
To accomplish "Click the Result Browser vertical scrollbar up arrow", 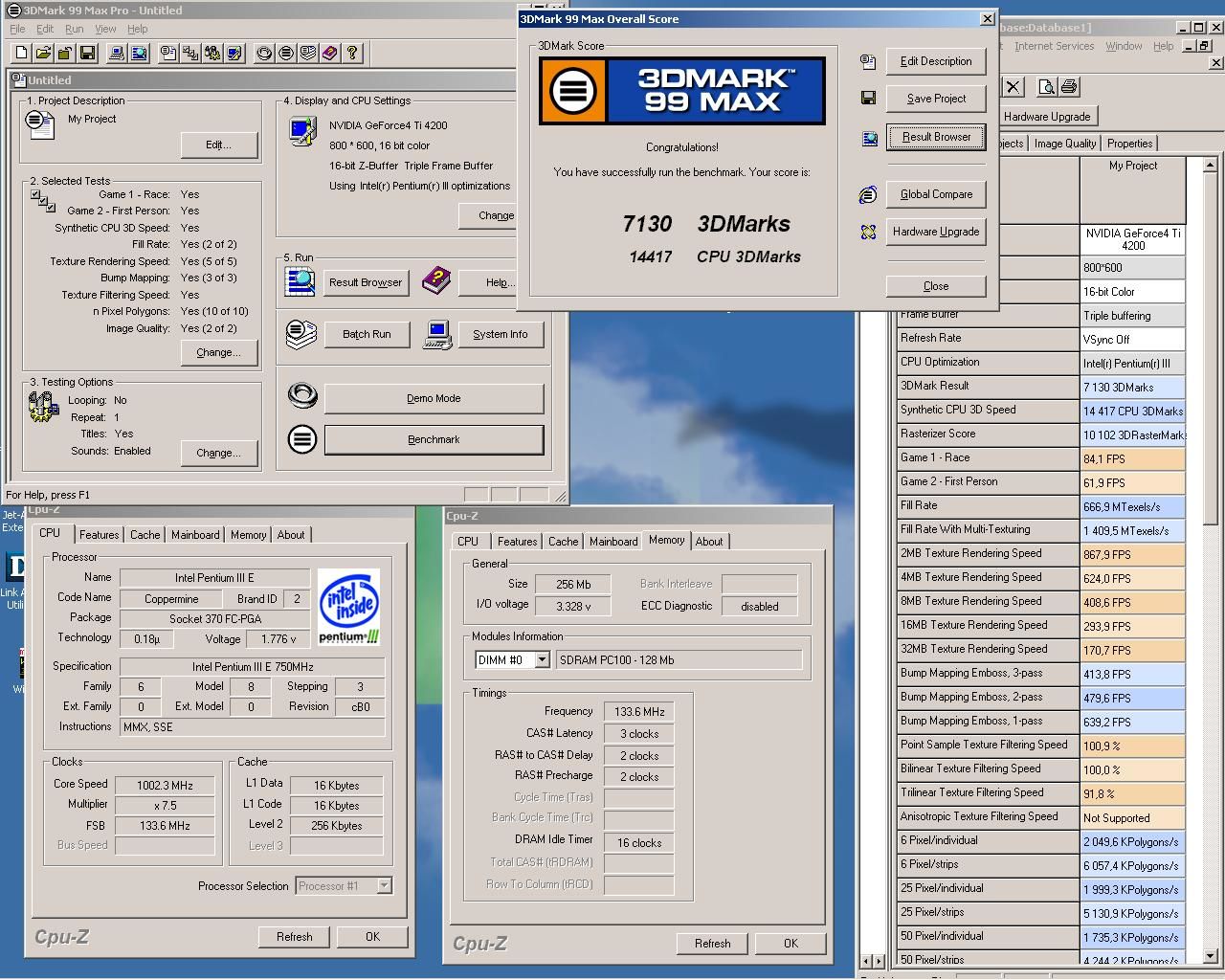I will pyautogui.click(x=1211, y=165).
